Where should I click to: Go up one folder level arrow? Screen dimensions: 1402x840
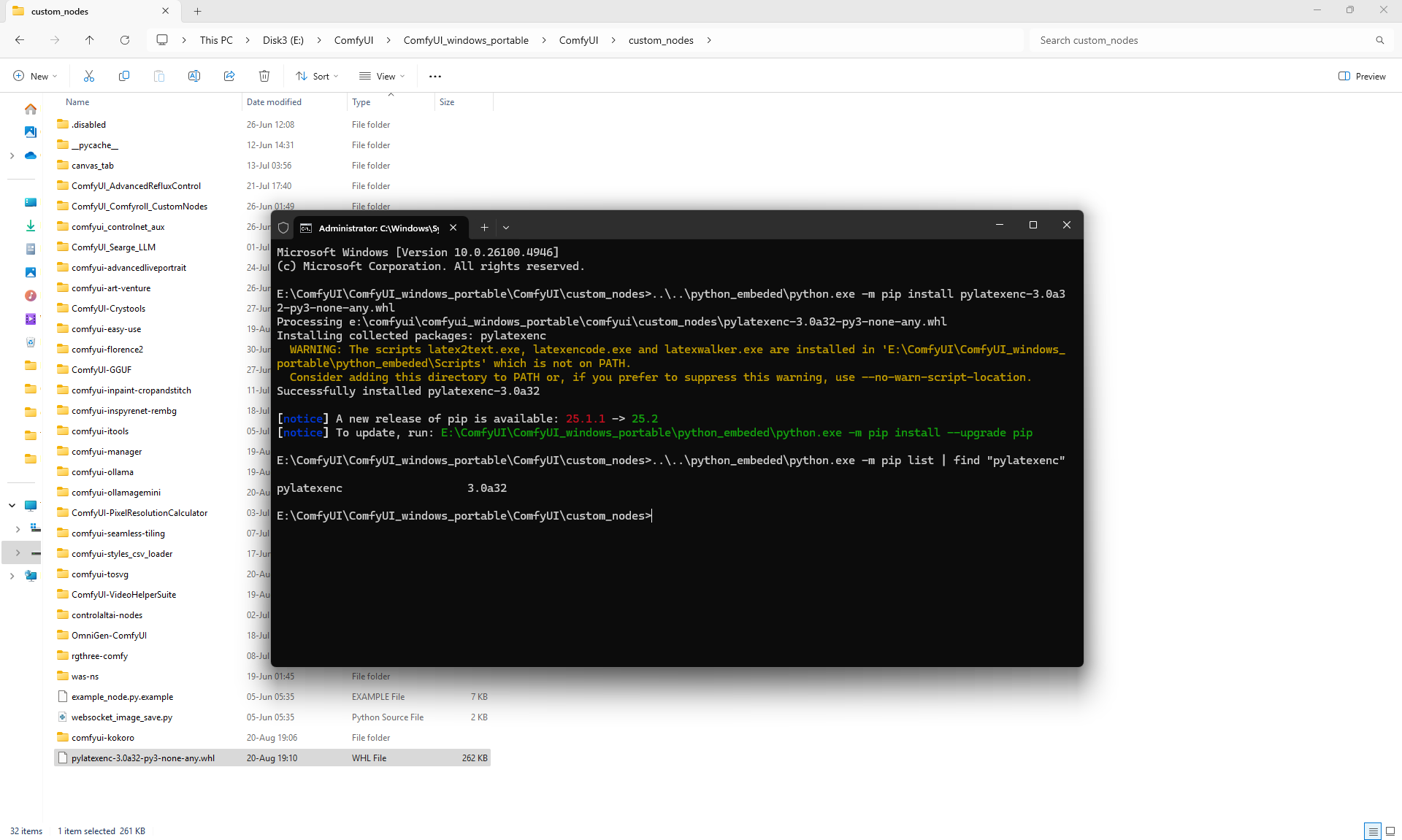click(x=89, y=40)
